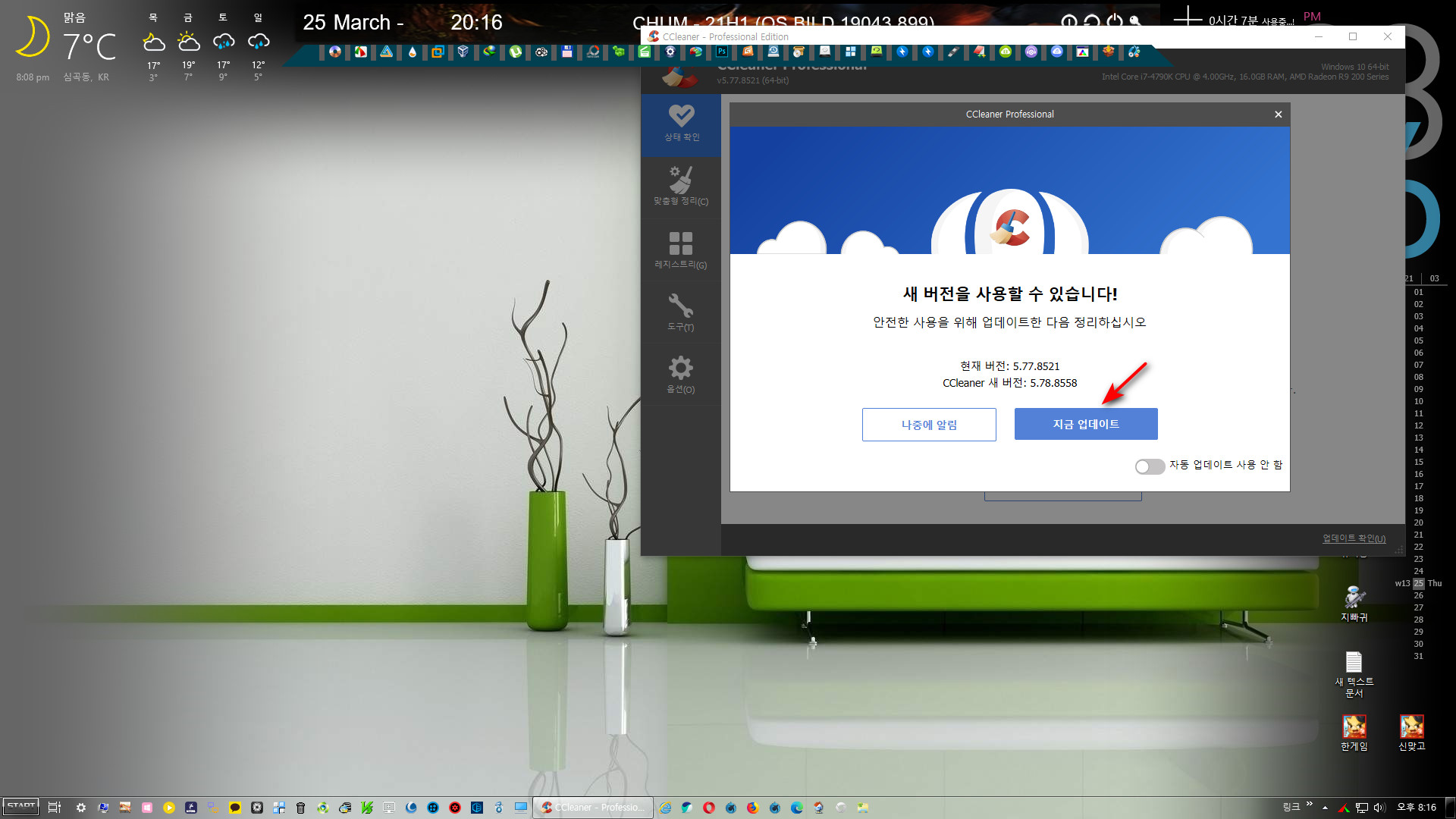Close the CCleaner Professional update dialog
This screenshot has height=819, width=1456.
[x=1279, y=115]
